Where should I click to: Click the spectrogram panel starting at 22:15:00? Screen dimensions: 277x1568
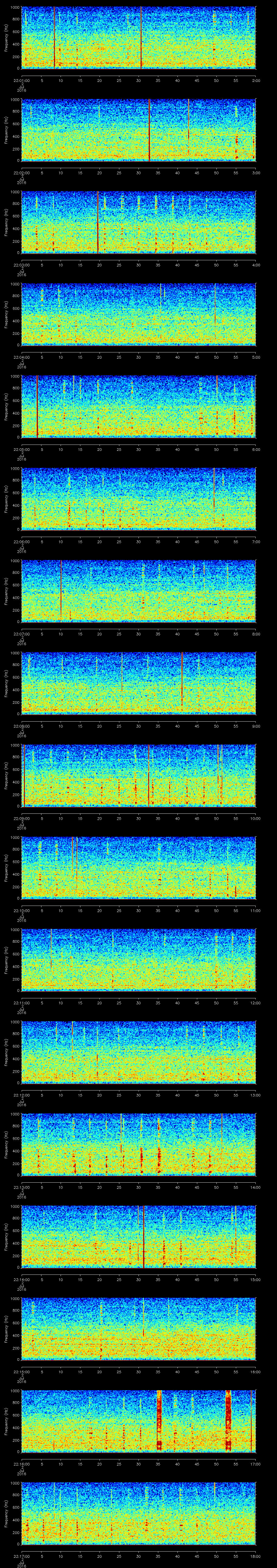tap(139, 1329)
